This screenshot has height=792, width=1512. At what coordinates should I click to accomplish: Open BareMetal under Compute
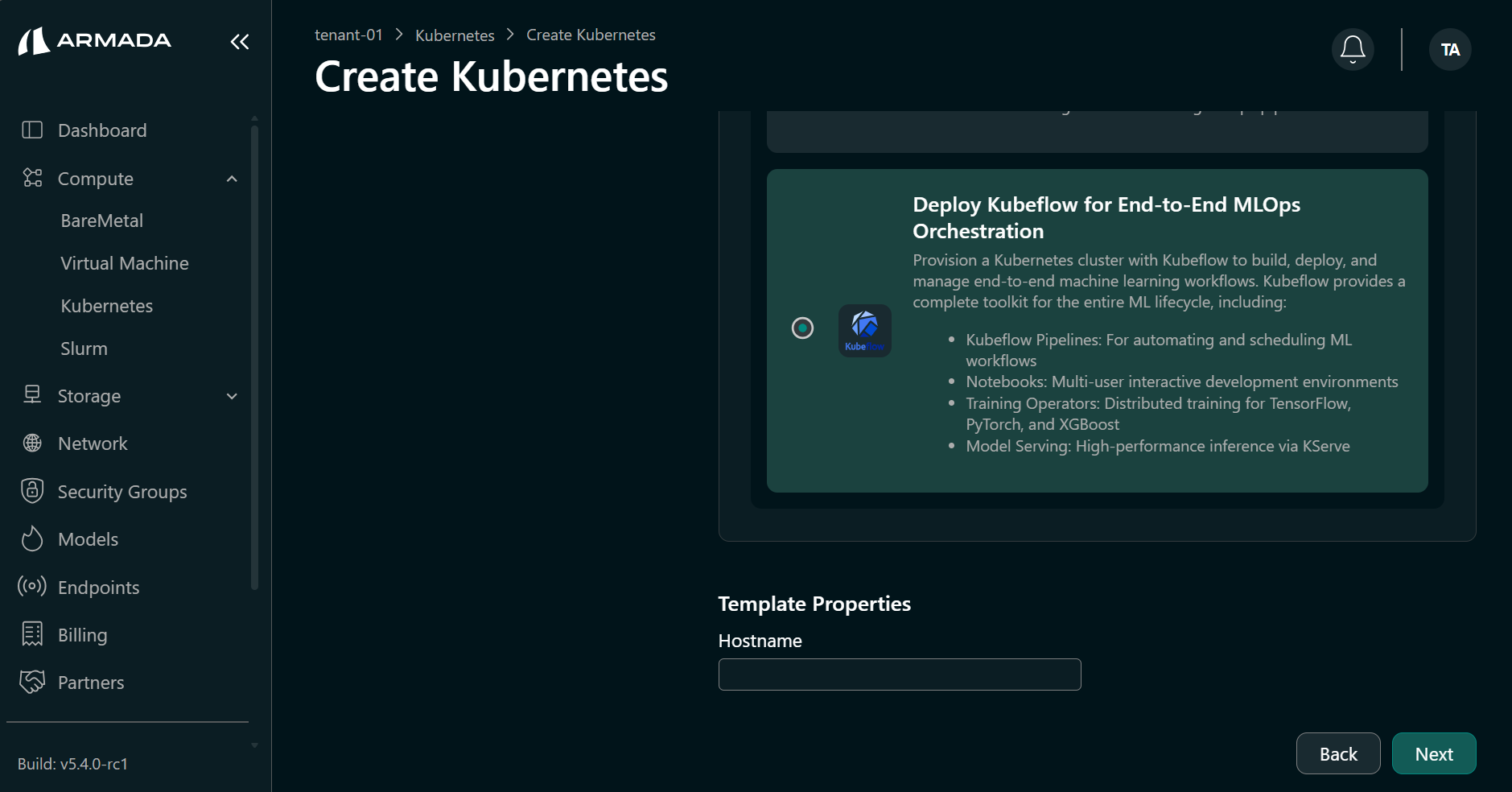[102, 221]
